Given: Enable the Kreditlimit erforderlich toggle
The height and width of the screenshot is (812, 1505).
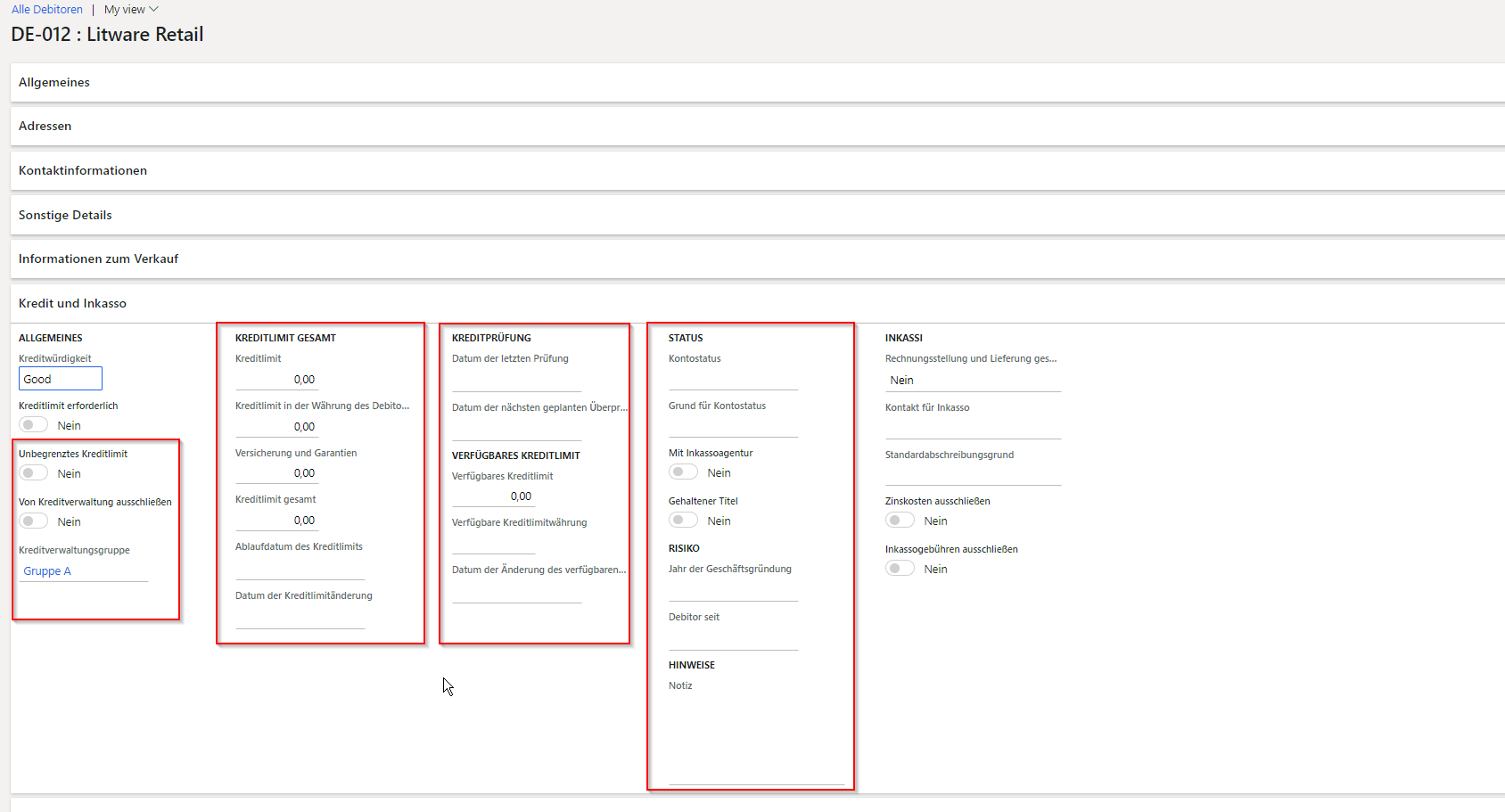Looking at the screenshot, I should pyautogui.click(x=33, y=424).
